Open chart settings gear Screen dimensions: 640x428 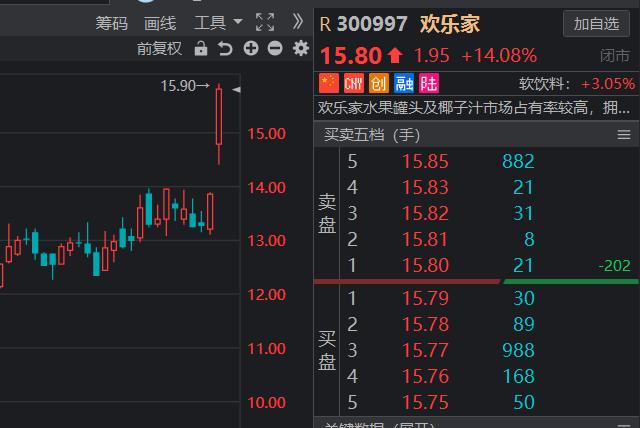[301, 49]
